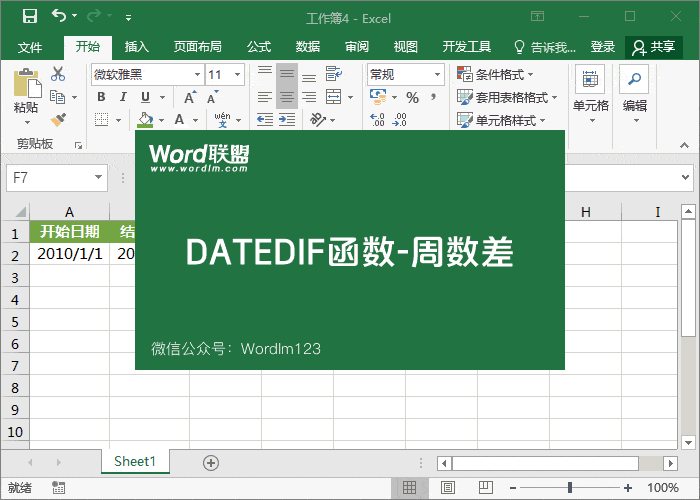Select the Cut scissors icon
Screen dimensions: 700x500
pos(58,74)
